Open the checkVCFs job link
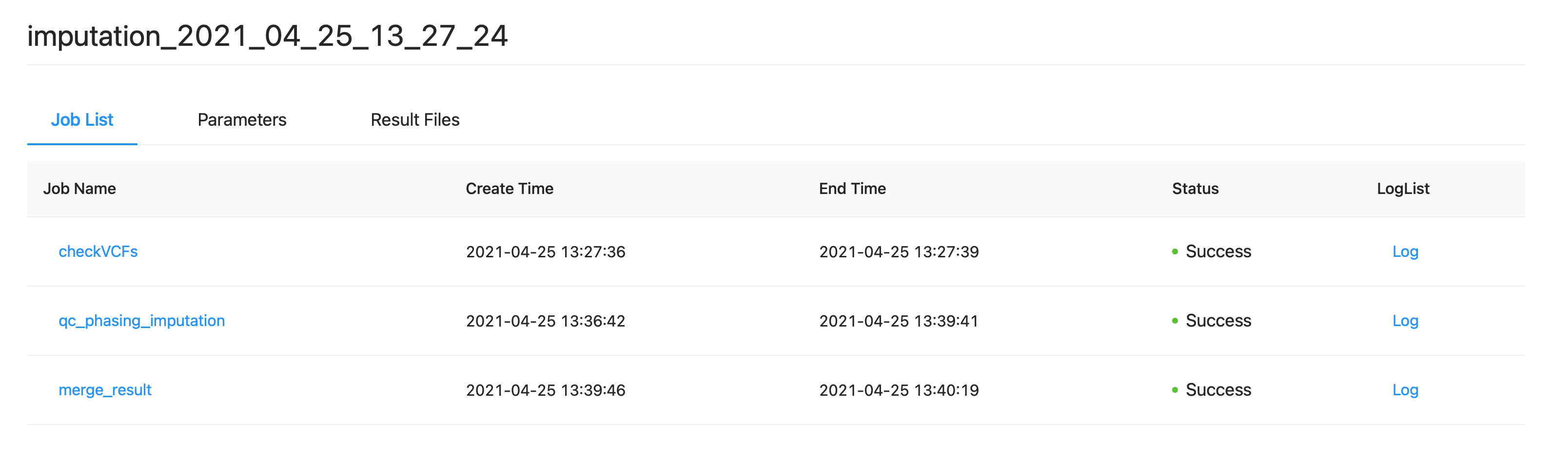This screenshot has width=1568, height=463. [x=98, y=251]
